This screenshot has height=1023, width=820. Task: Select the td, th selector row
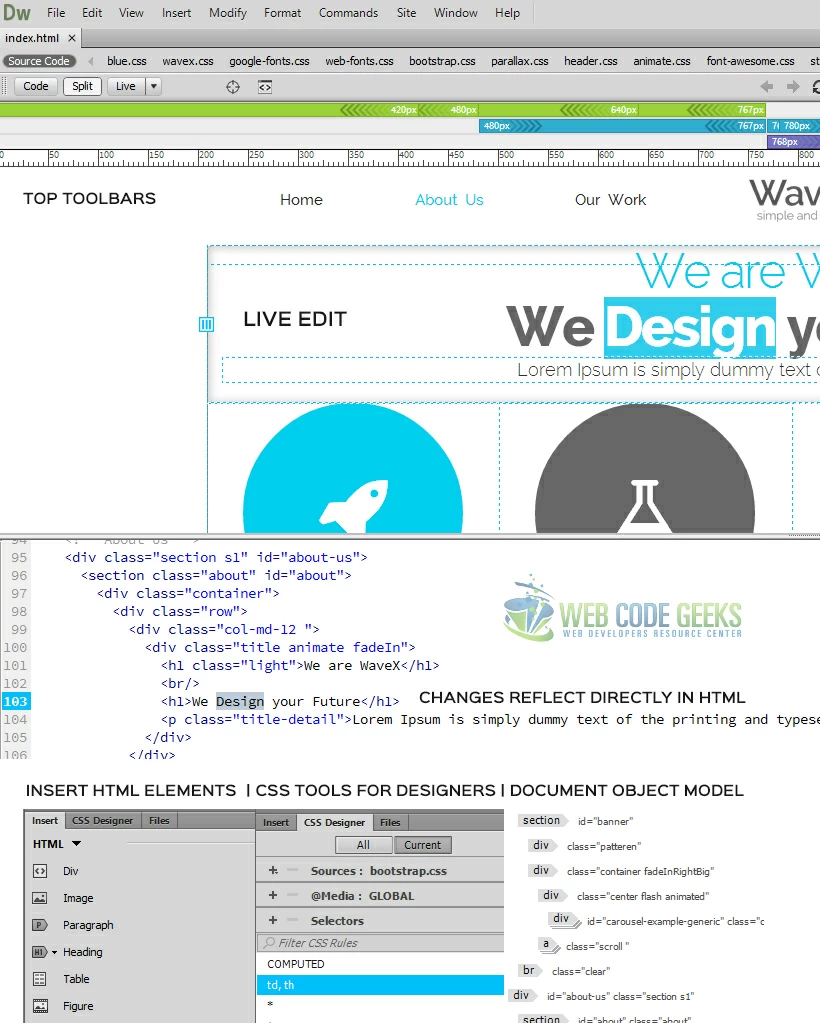click(381, 985)
